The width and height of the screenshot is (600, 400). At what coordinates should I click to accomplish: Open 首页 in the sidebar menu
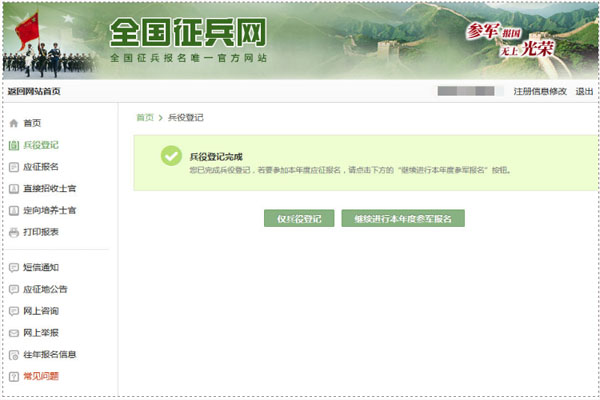tap(32, 123)
